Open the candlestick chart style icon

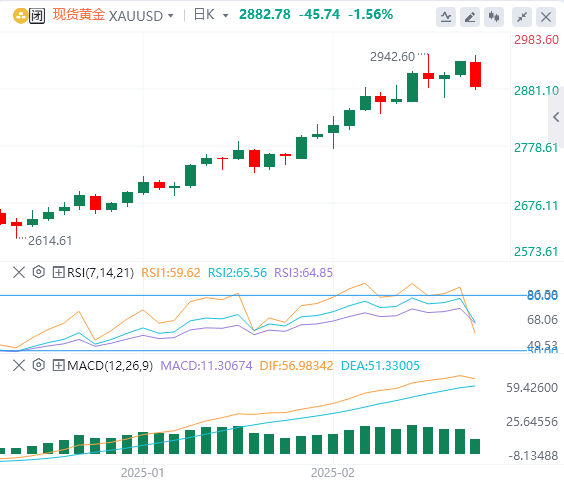pyautogui.click(x=494, y=17)
